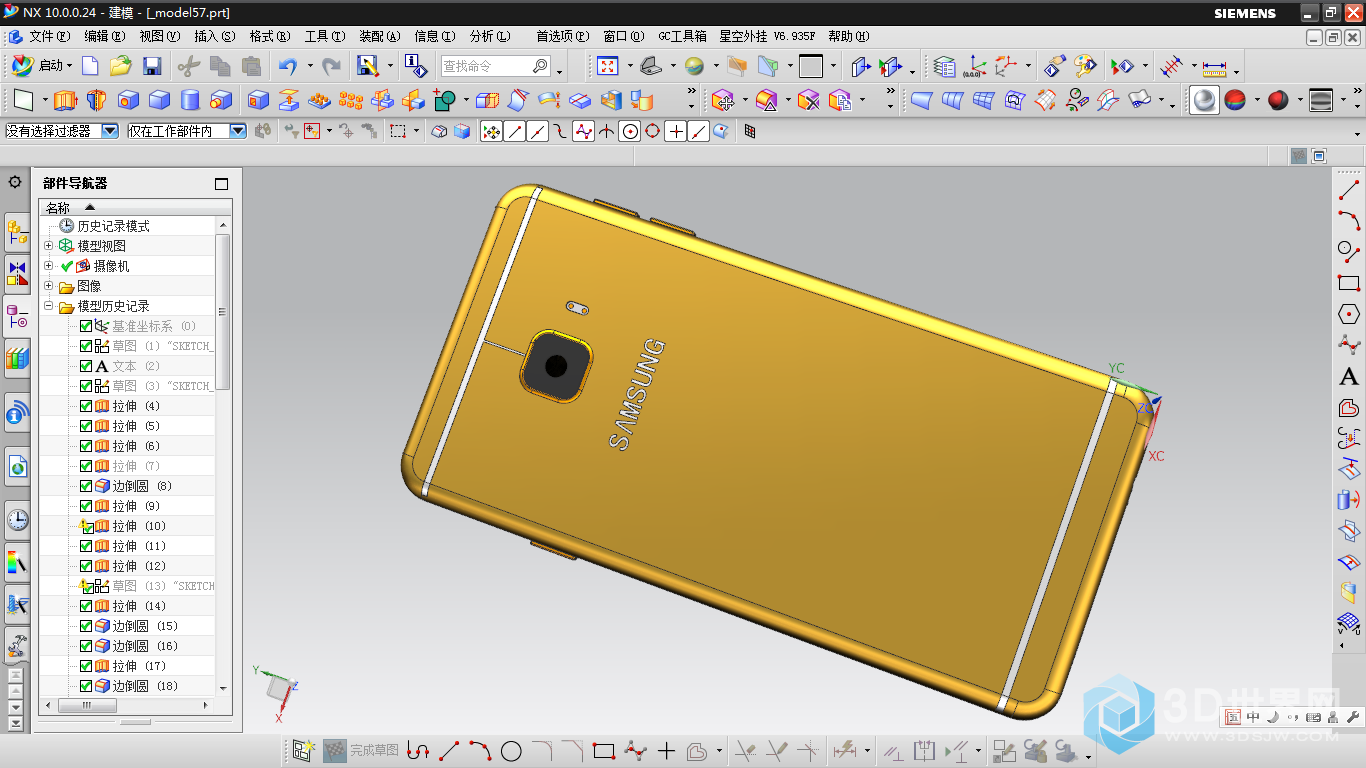Insert a Cylinder feature
This screenshot has width=1366, height=768.
pos(189,100)
